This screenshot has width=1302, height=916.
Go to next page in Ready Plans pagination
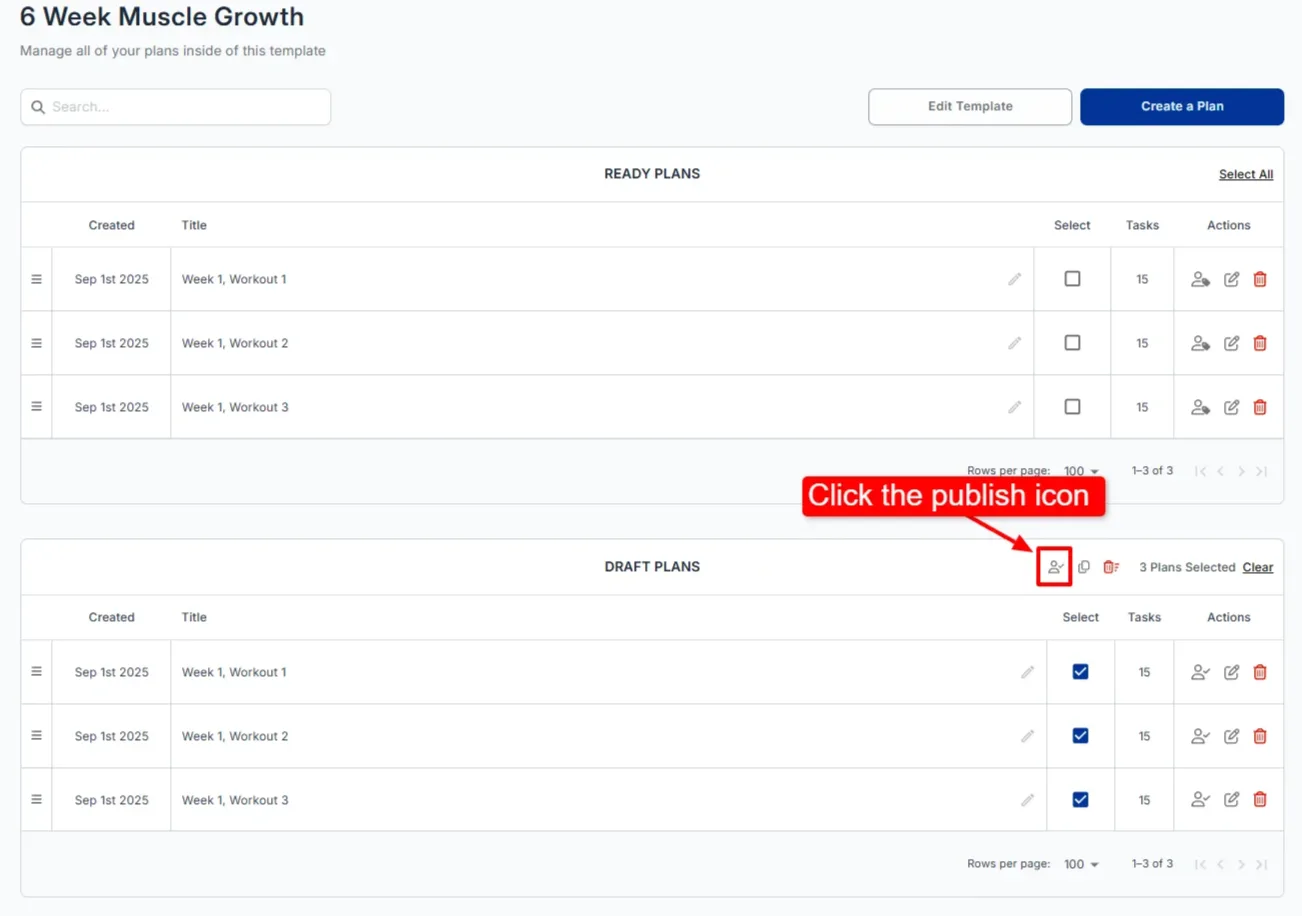tap(1241, 471)
